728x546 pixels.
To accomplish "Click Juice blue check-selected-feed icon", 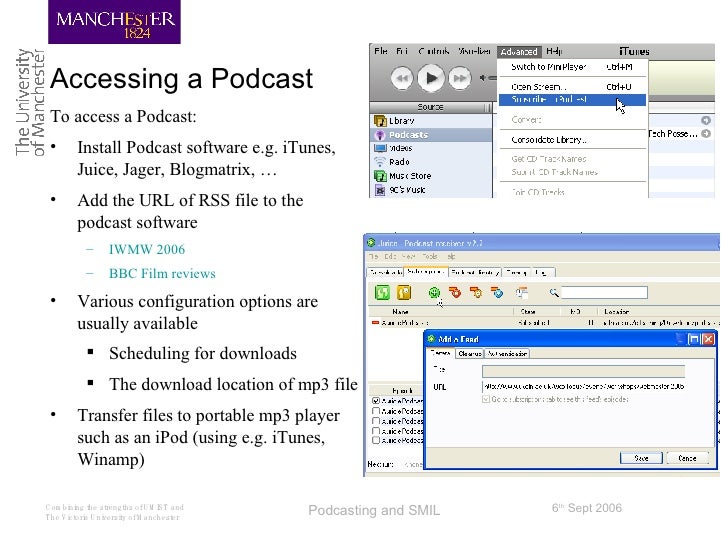I will 497,292.
